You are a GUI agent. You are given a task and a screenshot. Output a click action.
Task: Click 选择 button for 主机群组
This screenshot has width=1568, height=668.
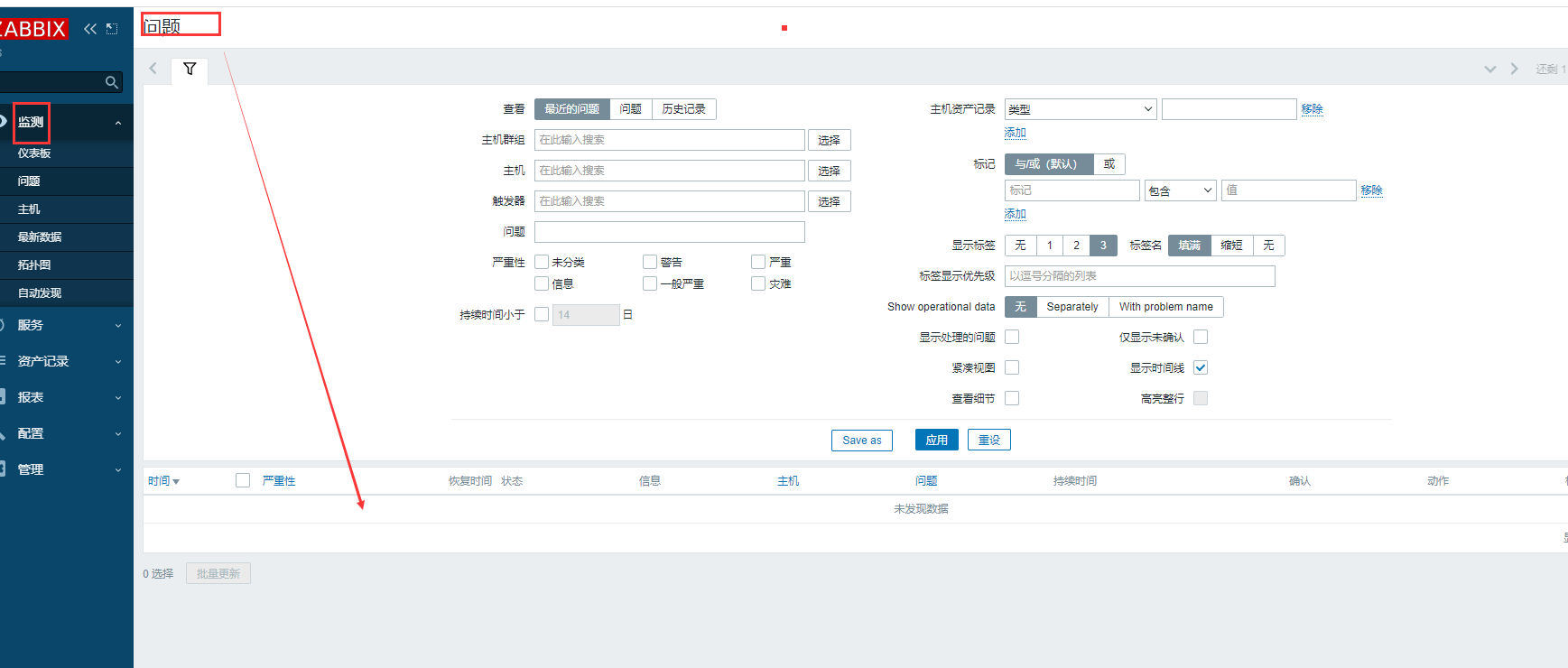pyautogui.click(x=830, y=140)
